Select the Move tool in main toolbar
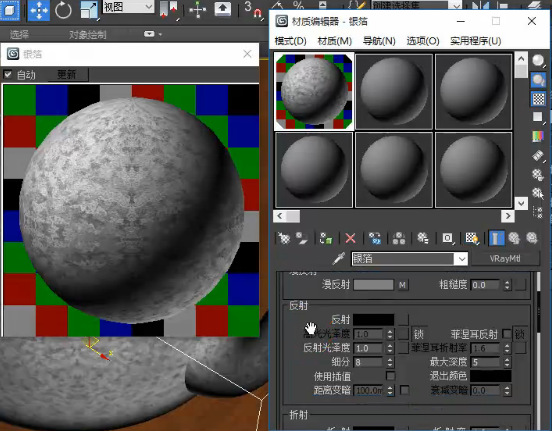 tap(39, 10)
